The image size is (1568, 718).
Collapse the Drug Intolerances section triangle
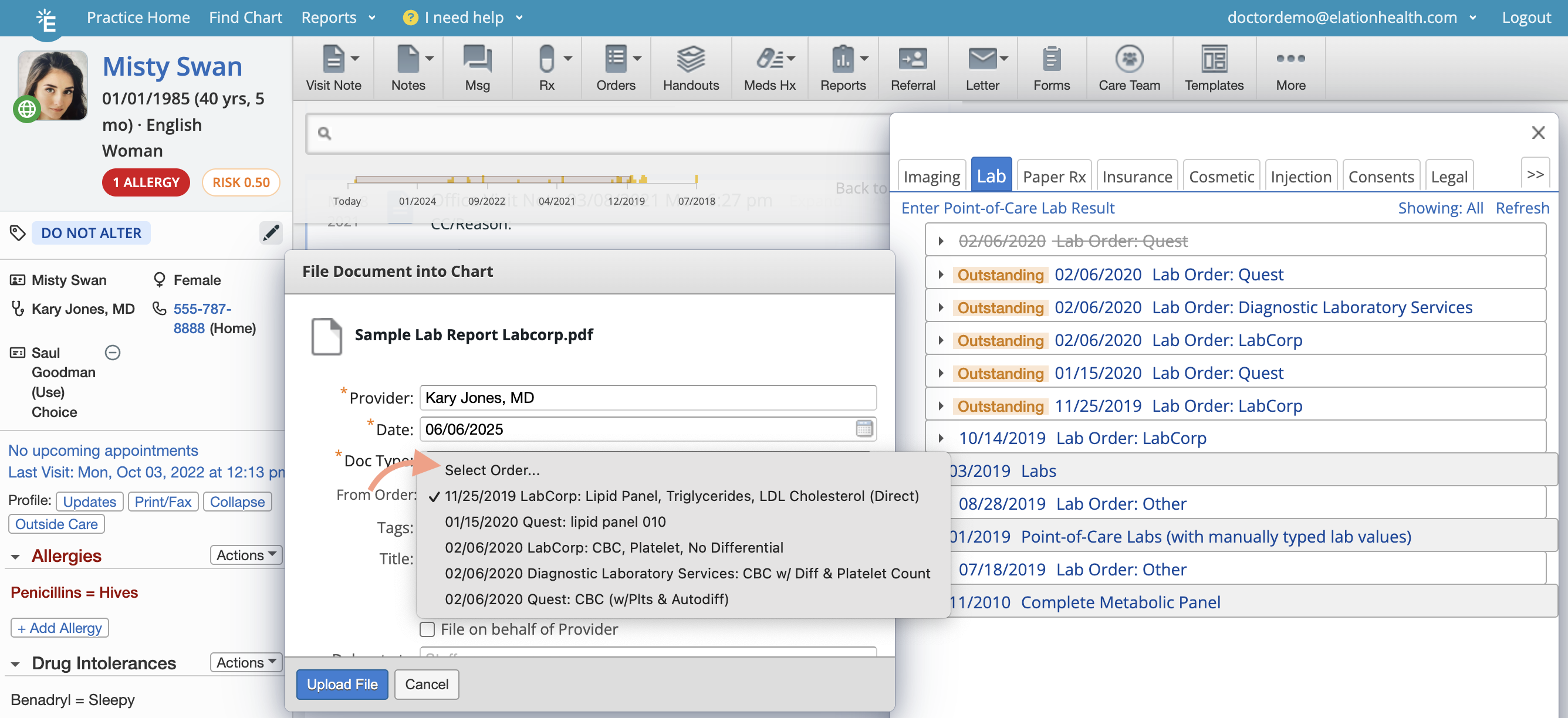15,664
